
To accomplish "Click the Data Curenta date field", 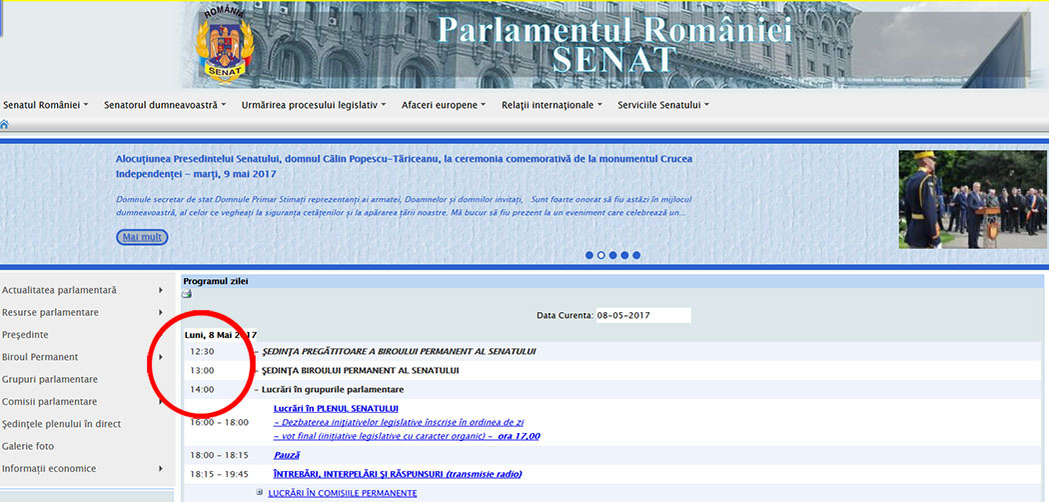I will point(643,315).
